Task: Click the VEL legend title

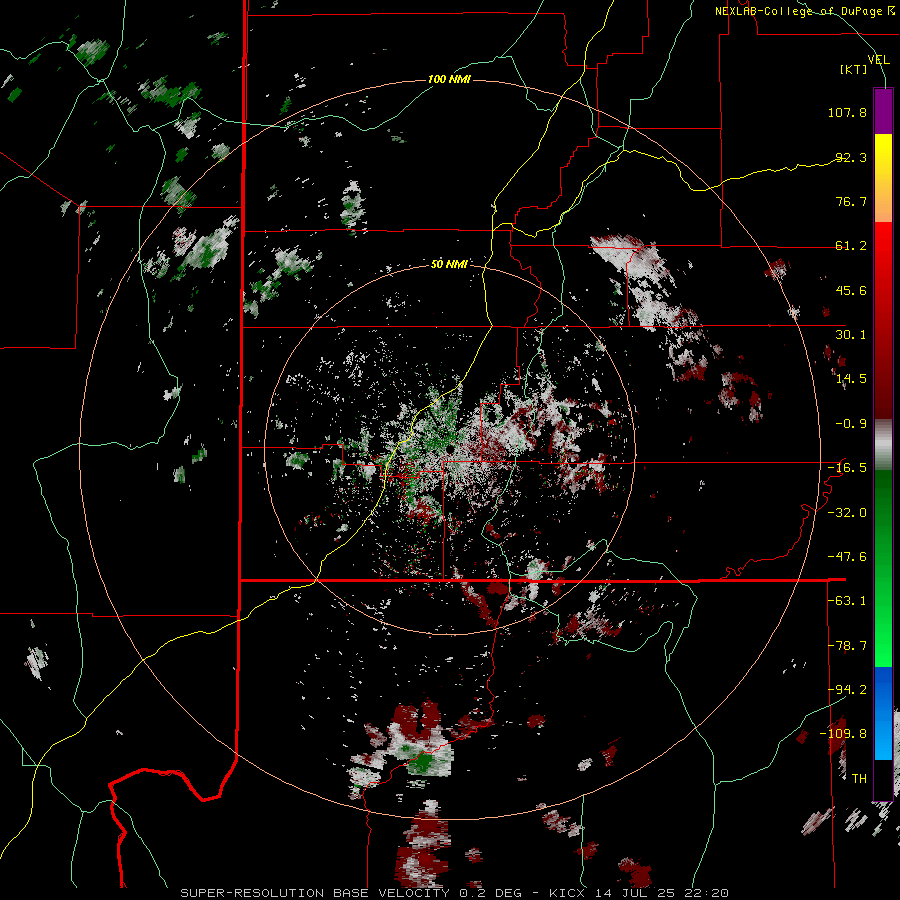Action: pyautogui.click(x=878, y=59)
